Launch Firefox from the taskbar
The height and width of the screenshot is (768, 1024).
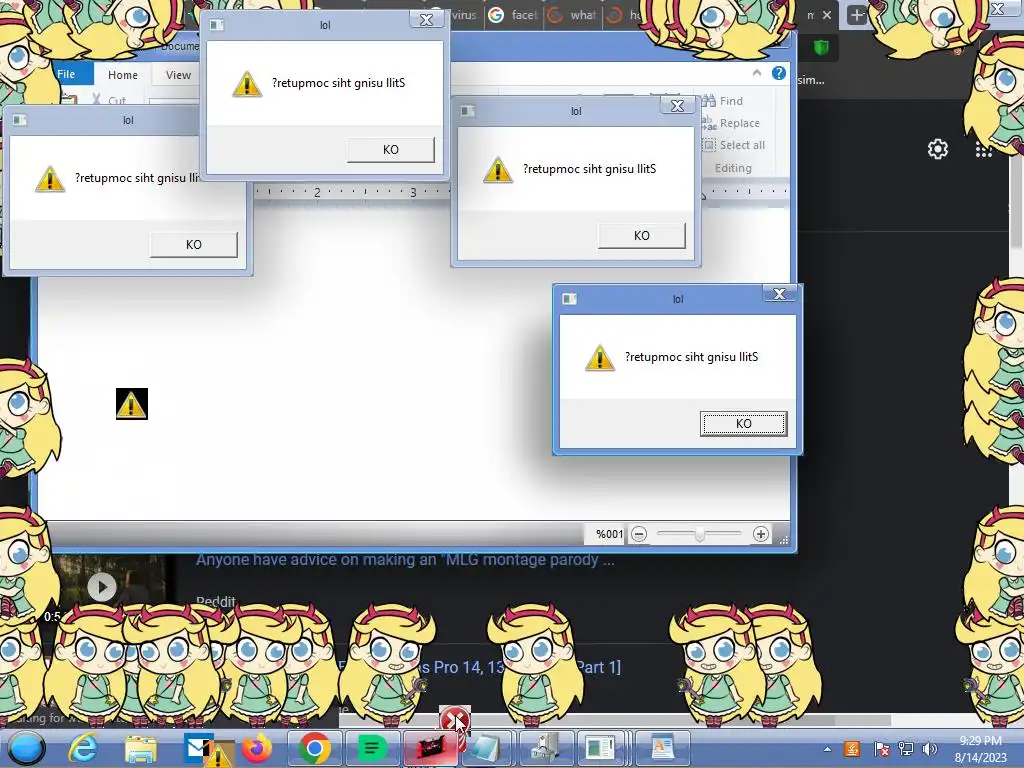(x=257, y=748)
